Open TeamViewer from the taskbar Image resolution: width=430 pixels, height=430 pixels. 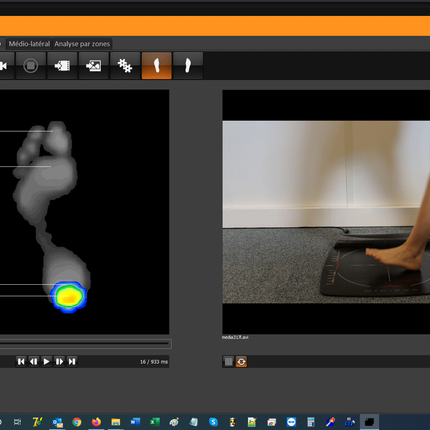click(291, 422)
